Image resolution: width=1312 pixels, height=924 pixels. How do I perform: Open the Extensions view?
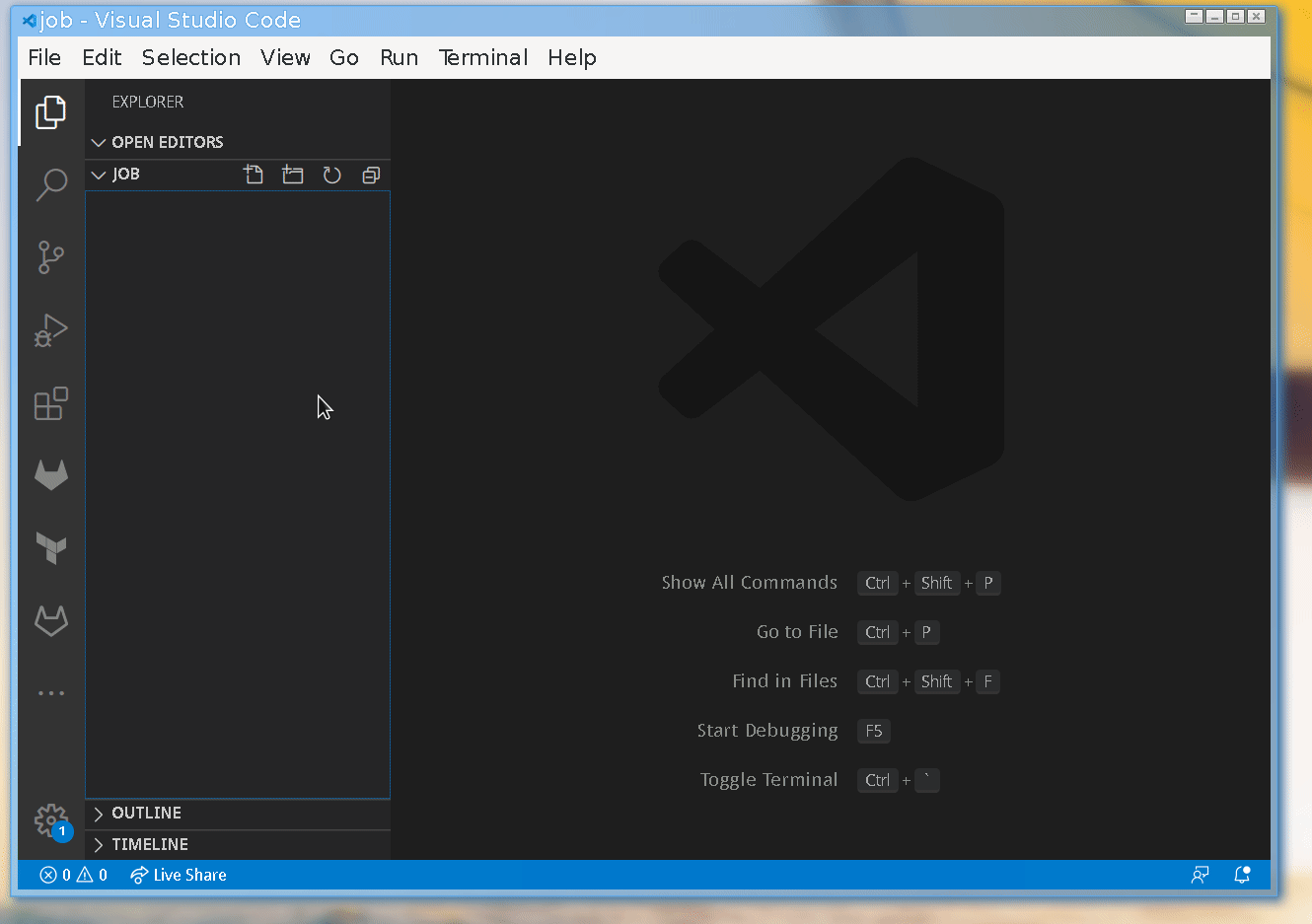click(51, 403)
